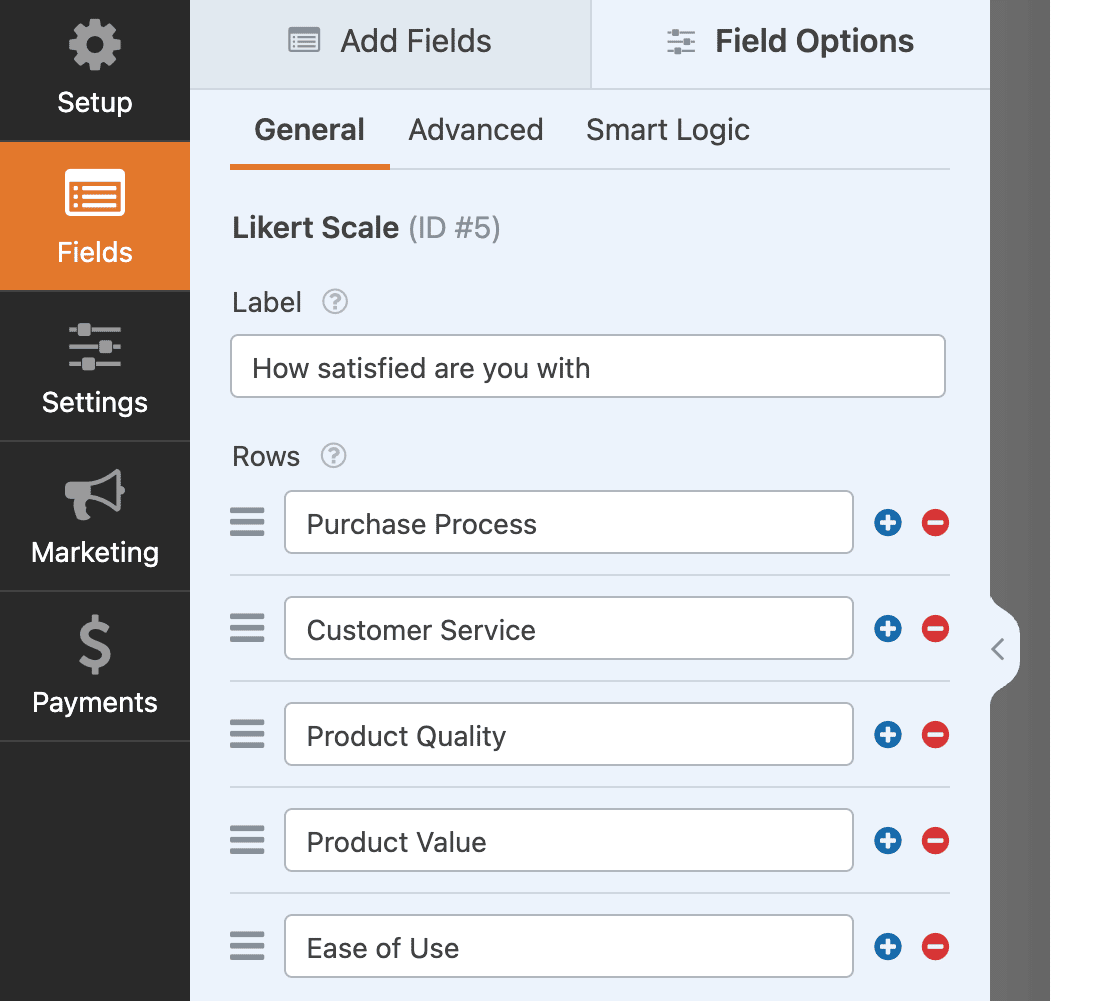Select the Field Options tab
The width and height of the screenshot is (1116, 1001).
click(790, 42)
